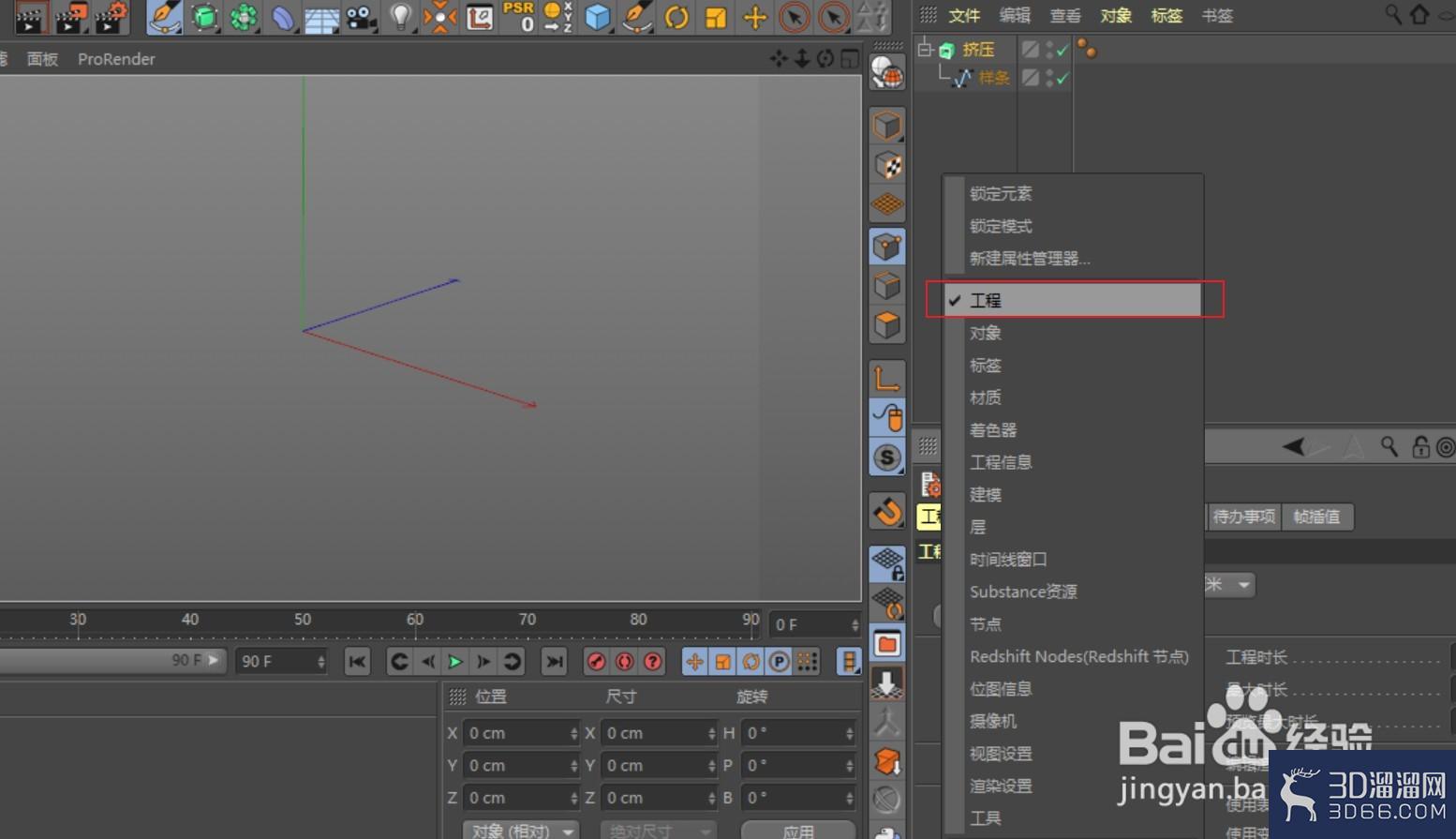Click the green play forward button

[x=455, y=662]
